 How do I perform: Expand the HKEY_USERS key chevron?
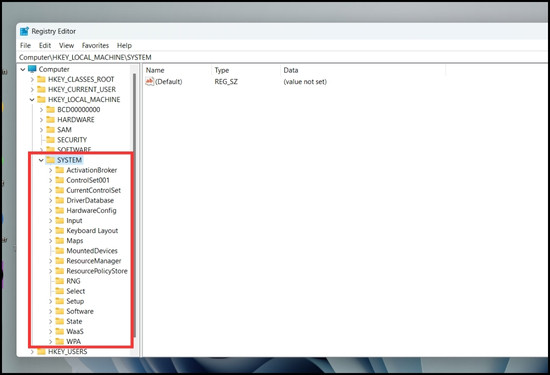(32, 351)
